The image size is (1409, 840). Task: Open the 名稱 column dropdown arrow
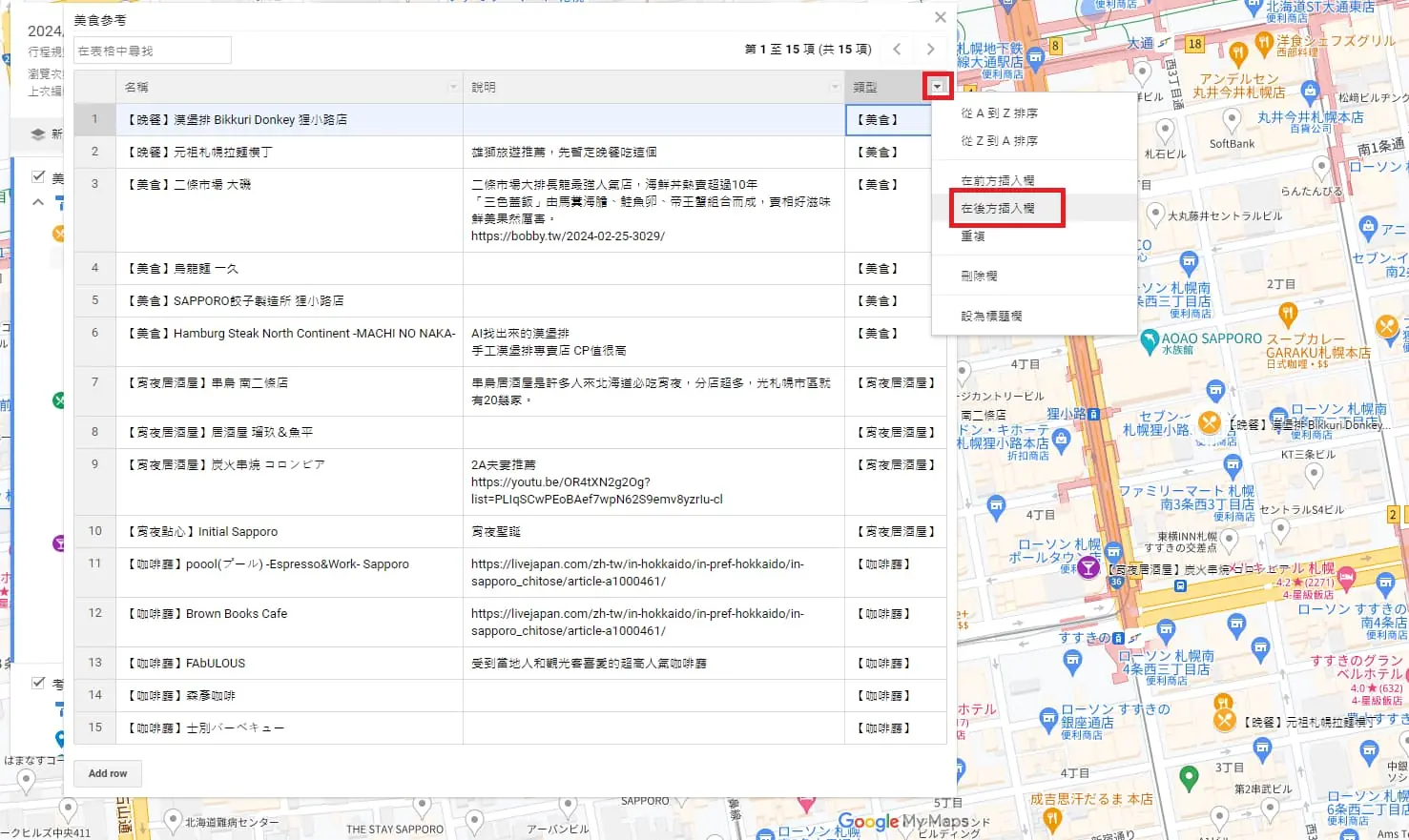click(453, 87)
